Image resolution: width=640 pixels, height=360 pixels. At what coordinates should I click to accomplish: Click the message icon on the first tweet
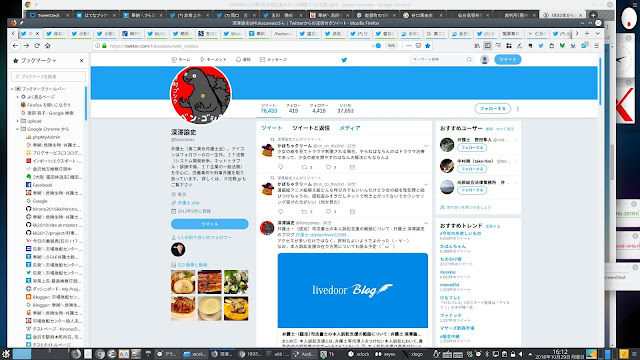coord(352,167)
